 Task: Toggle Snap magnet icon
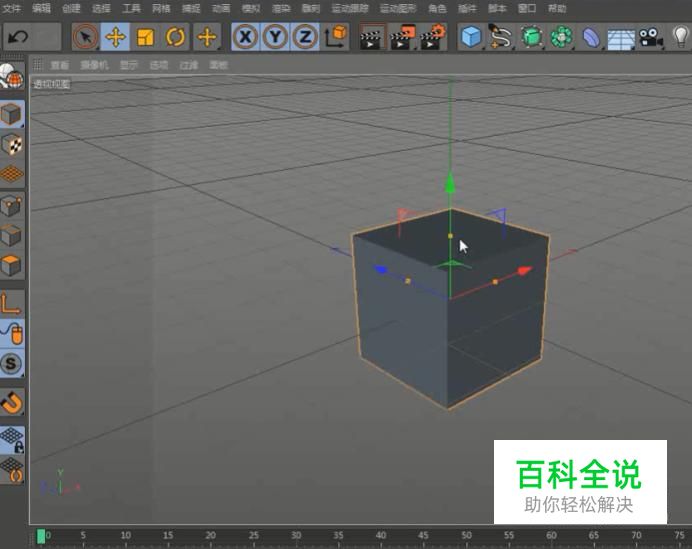pos(12,402)
